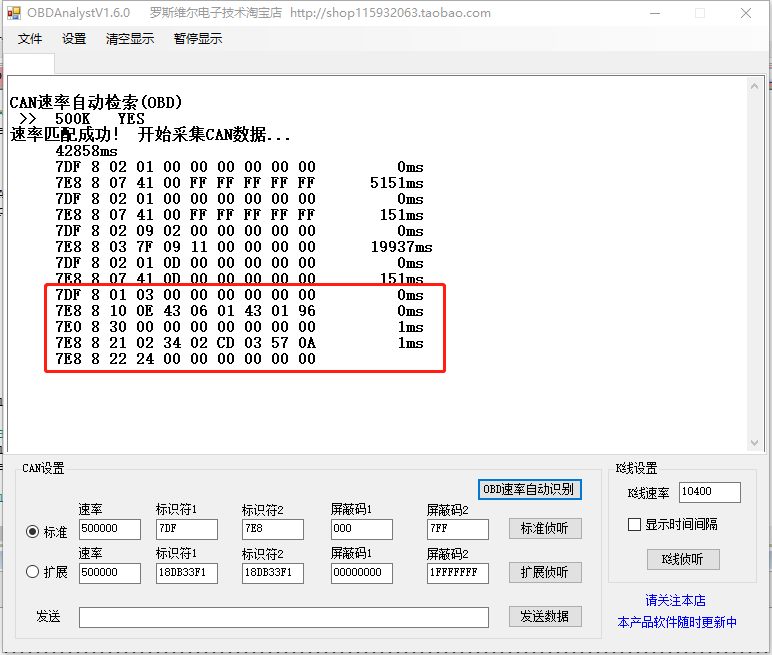Click log row '7E0 8 30 00 00'

pos(239,327)
